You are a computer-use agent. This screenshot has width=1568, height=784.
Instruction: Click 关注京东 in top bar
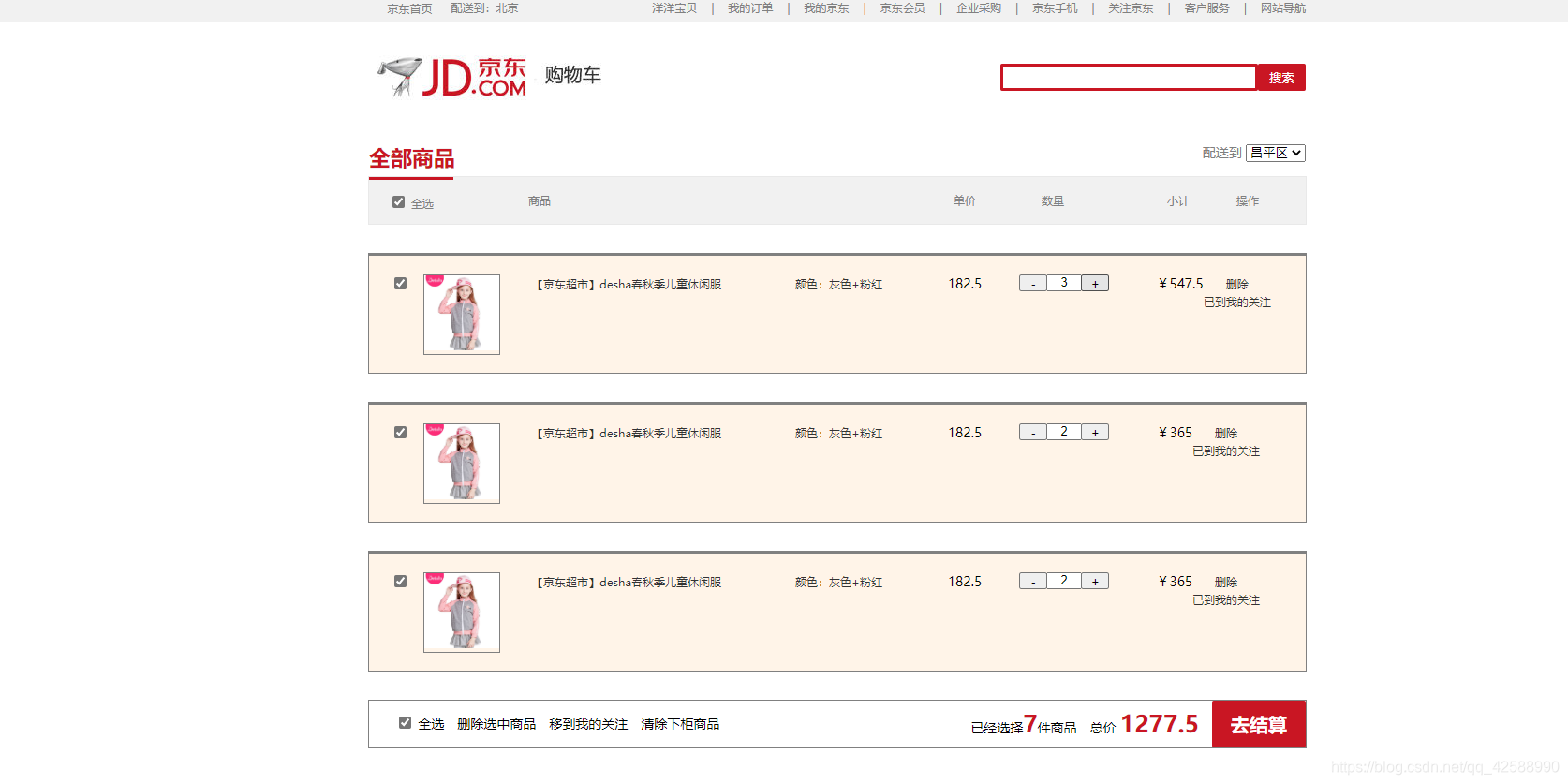click(1131, 8)
